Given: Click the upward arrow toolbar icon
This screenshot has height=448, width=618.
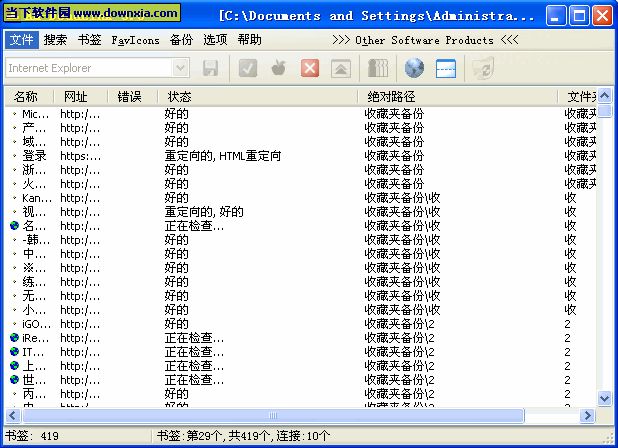Looking at the screenshot, I should [341, 68].
